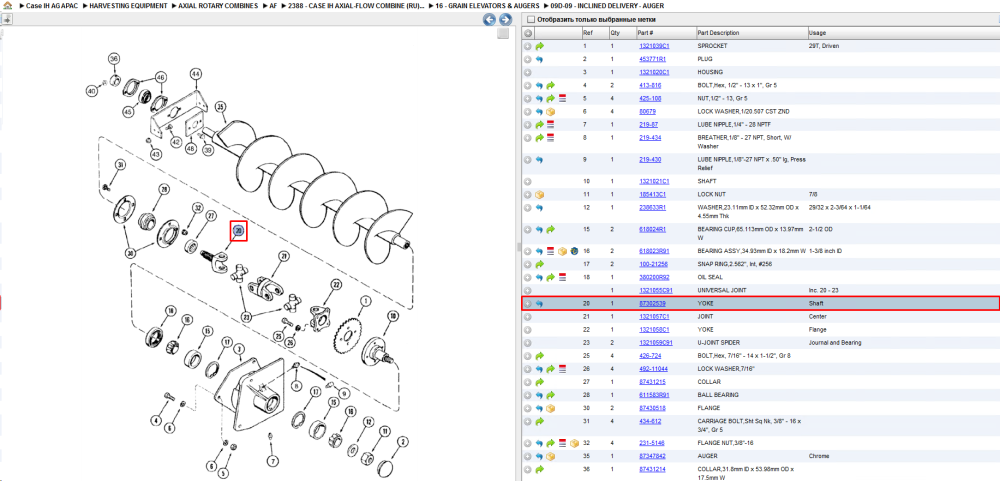This screenshot has width=1000, height=481.
Task: Add HOUSING row using plus icon
Action: [x=528, y=73]
